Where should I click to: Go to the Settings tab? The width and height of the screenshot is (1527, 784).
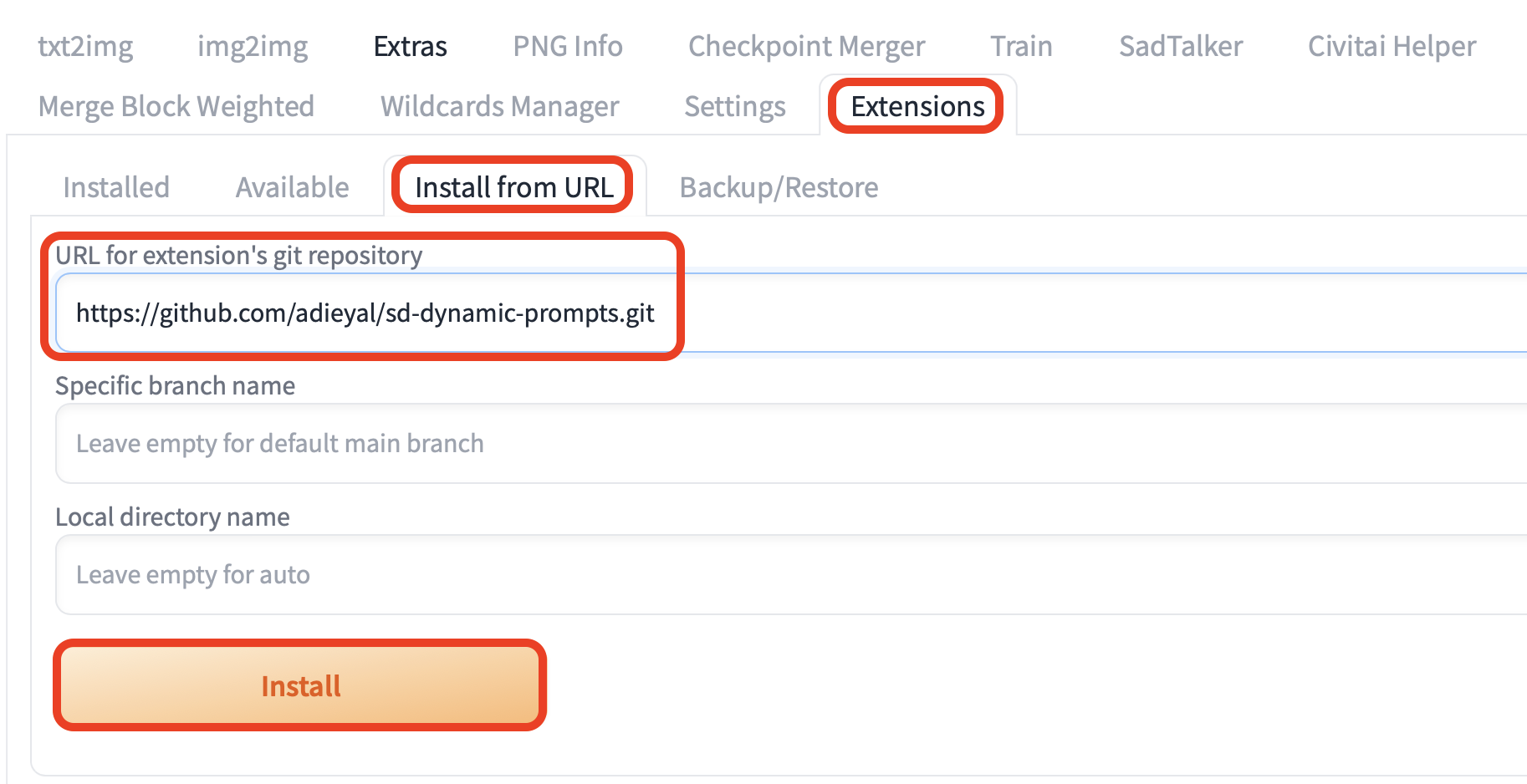(x=734, y=106)
